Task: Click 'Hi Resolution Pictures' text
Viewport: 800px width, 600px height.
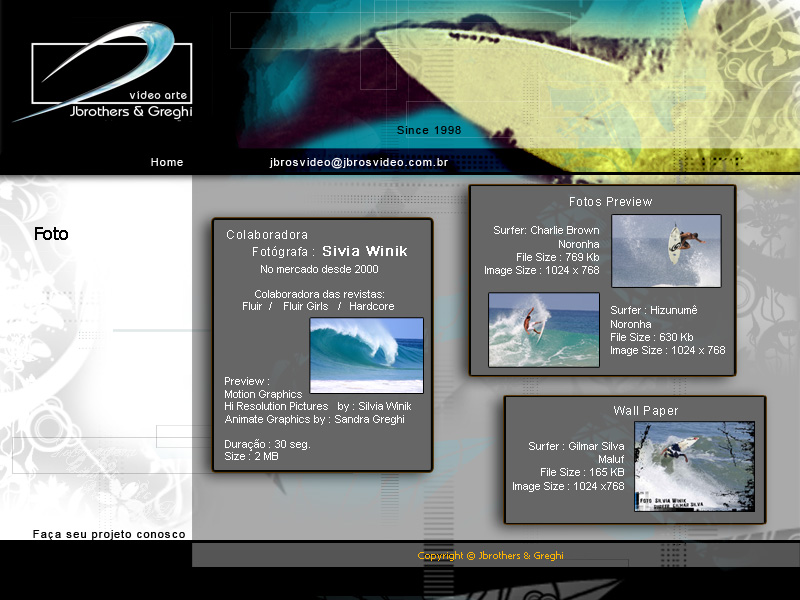Action: 276,407
